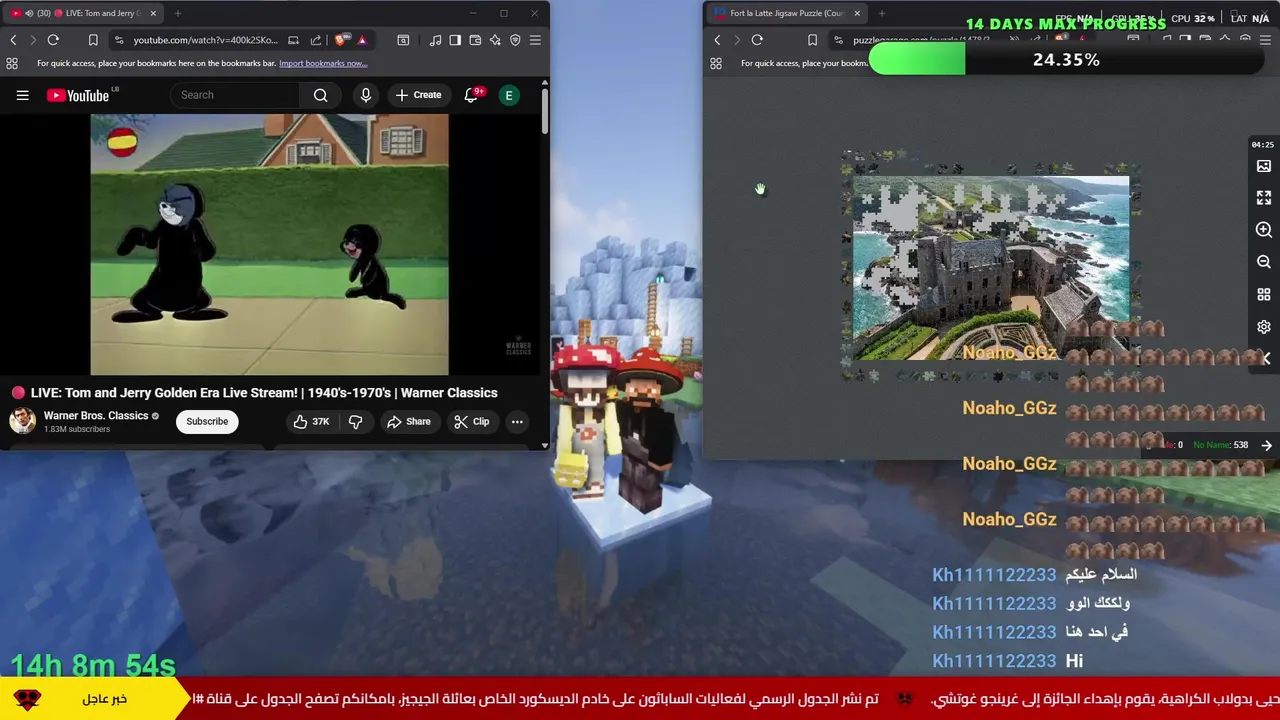The height and width of the screenshot is (720, 1280).
Task: Click share icon in YouTube address bar
Action: pyautogui.click(x=316, y=40)
